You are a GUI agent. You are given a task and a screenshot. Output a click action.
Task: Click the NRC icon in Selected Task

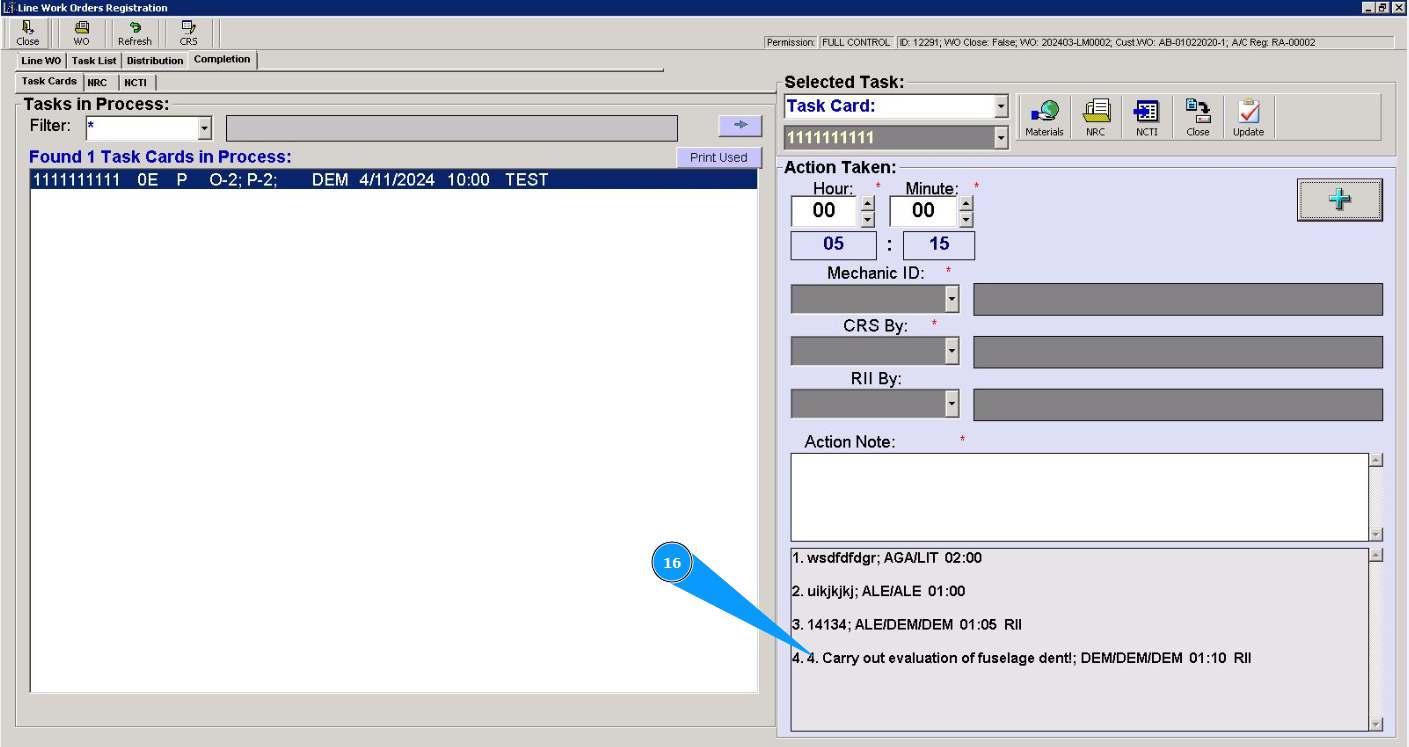pyautogui.click(x=1096, y=117)
